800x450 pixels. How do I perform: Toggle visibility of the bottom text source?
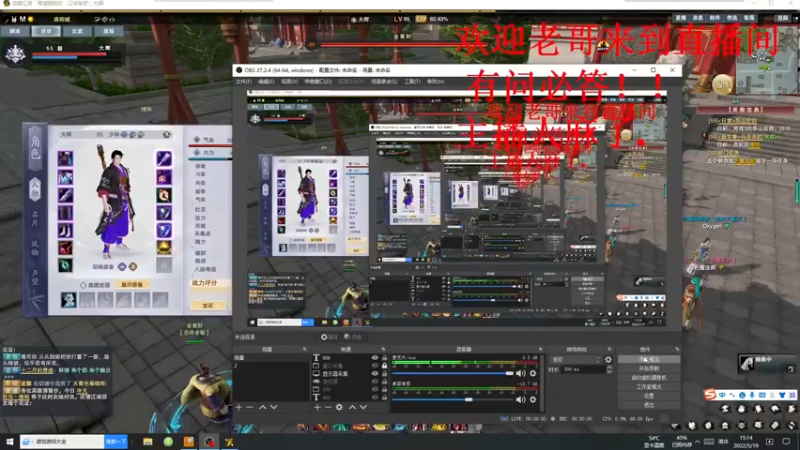pyautogui.click(x=375, y=397)
